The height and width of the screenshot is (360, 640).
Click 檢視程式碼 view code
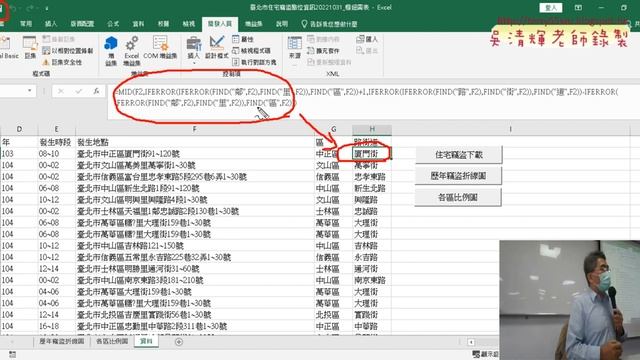(x=251, y=51)
